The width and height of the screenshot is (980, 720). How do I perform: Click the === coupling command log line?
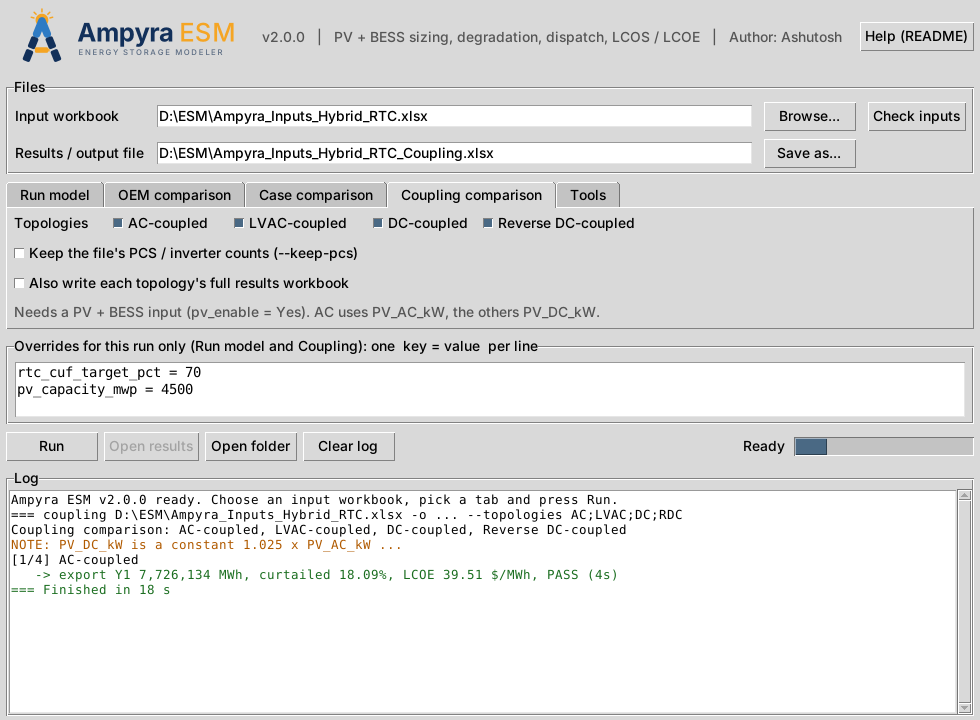[347, 515]
